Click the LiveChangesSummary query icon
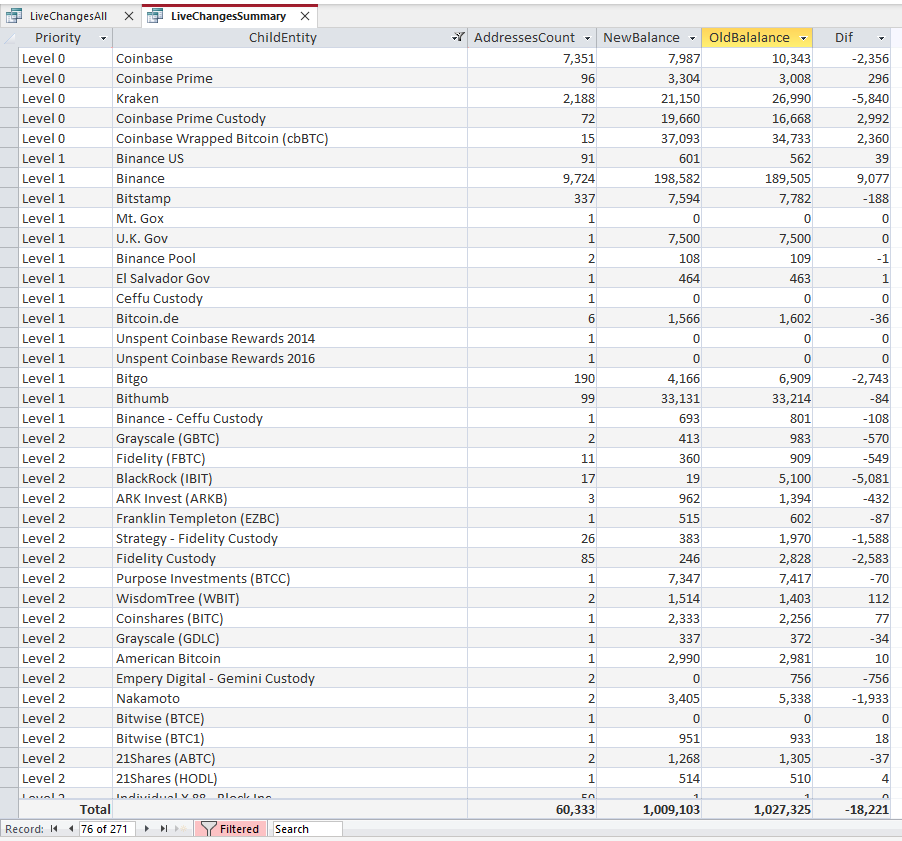 tap(155, 16)
